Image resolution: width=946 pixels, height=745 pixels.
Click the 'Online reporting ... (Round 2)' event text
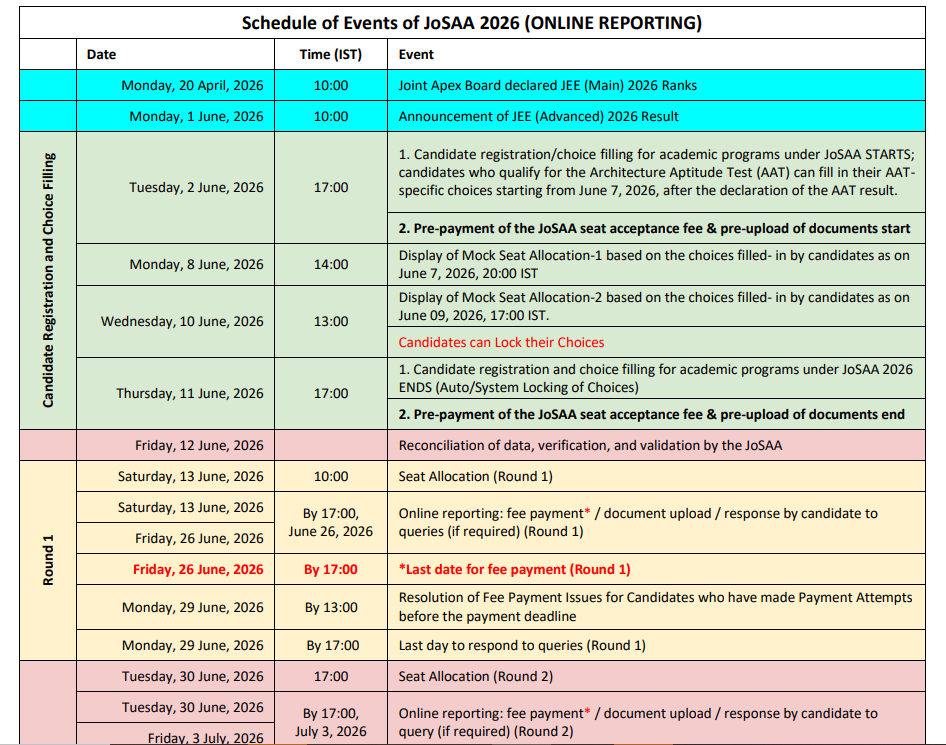coord(638,722)
